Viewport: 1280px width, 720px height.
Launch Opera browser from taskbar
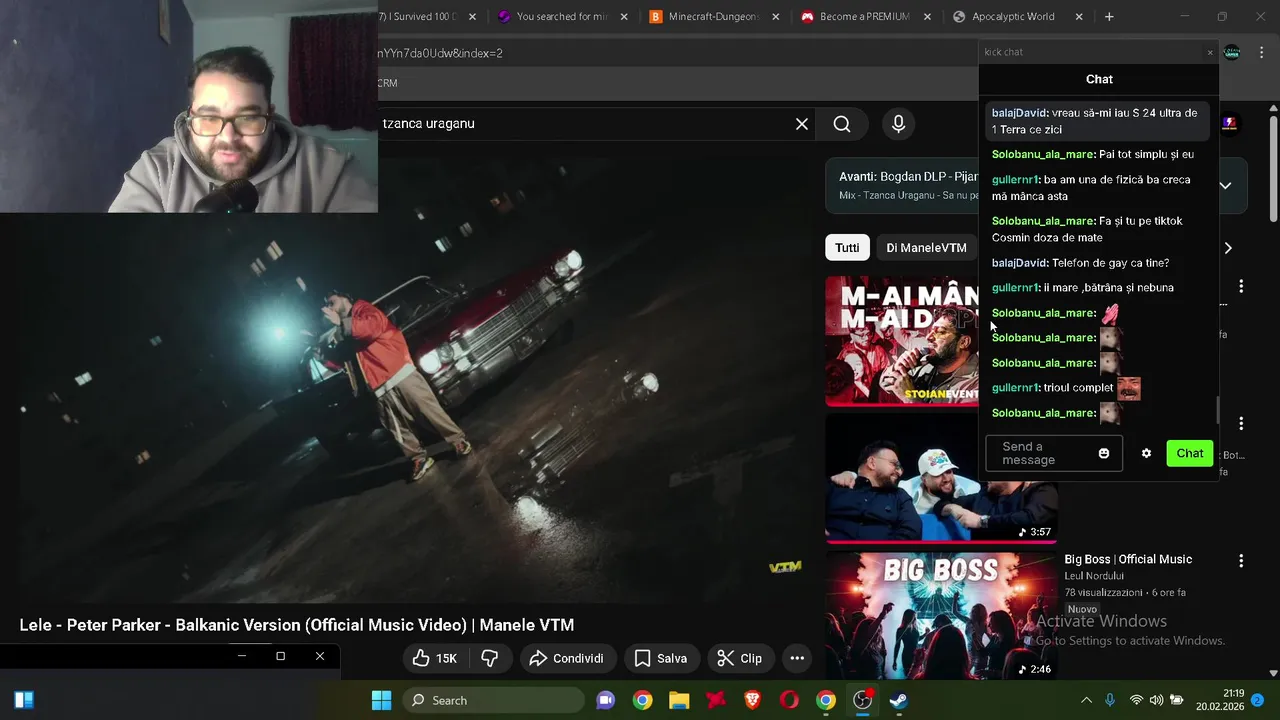[789, 700]
